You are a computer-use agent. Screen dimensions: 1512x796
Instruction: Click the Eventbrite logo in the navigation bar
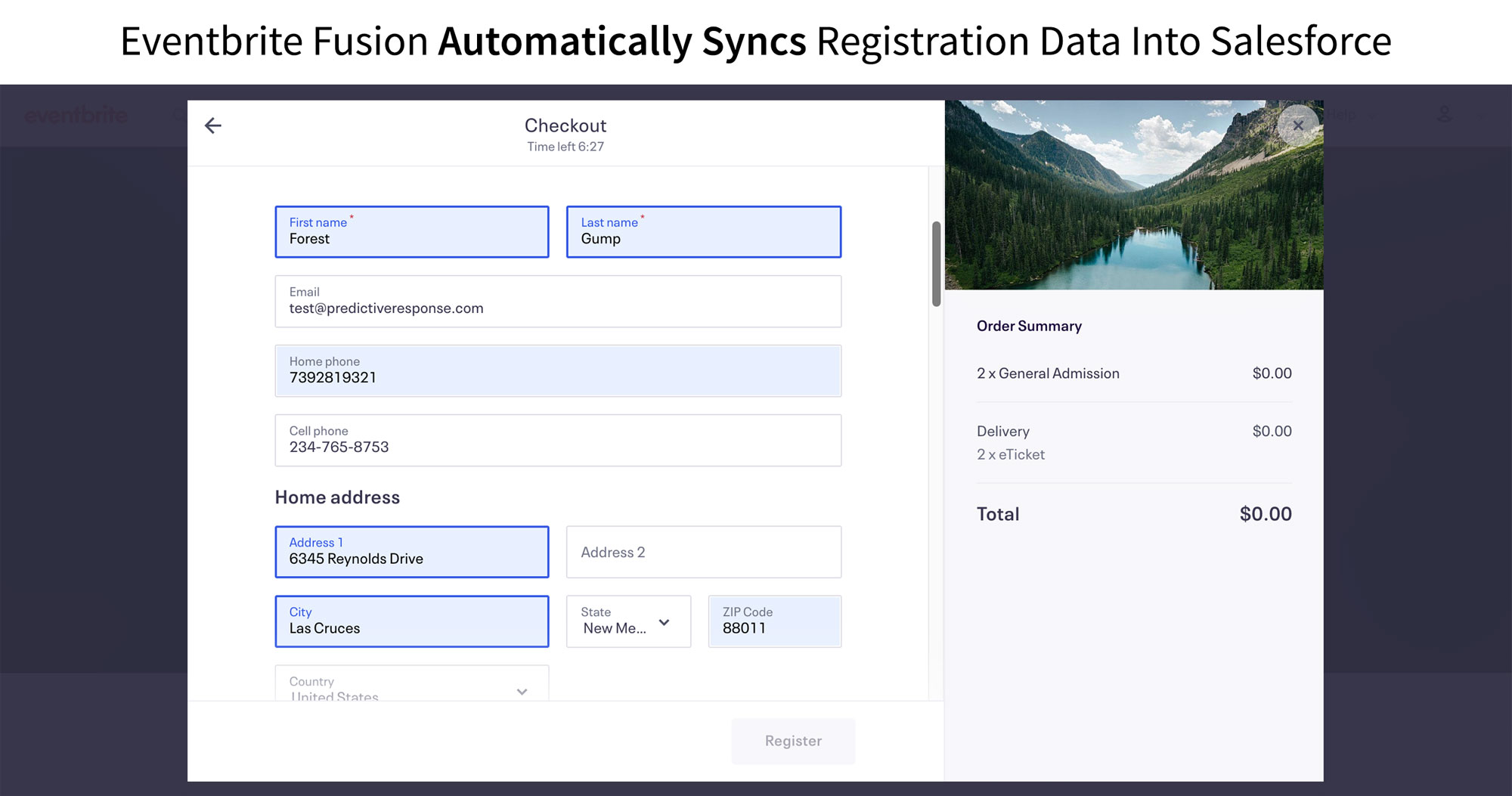pyautogui.click(x=76, y=115)
